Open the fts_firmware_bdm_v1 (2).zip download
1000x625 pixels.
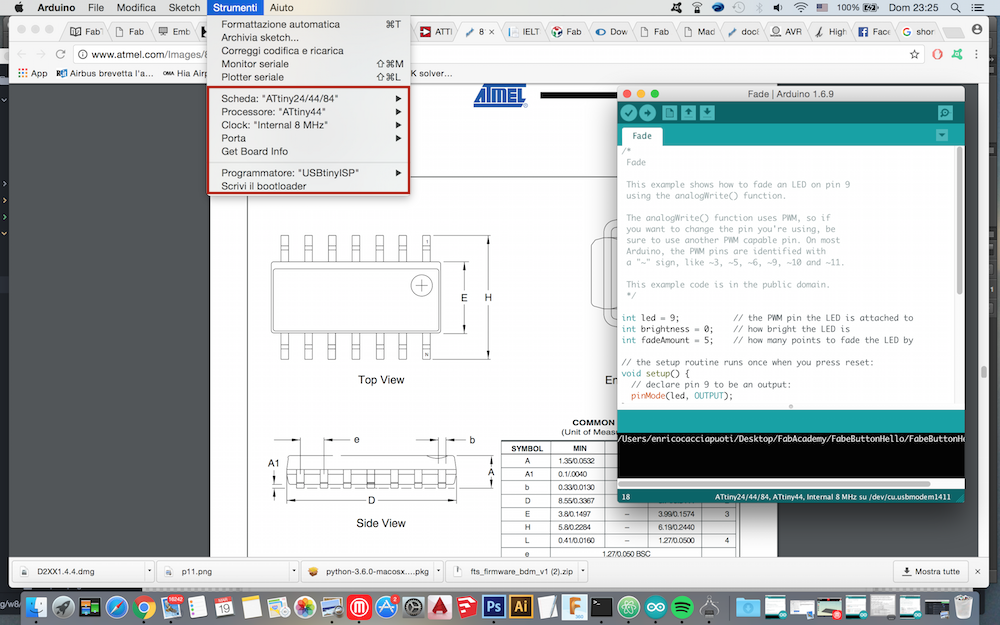(513, 571)
